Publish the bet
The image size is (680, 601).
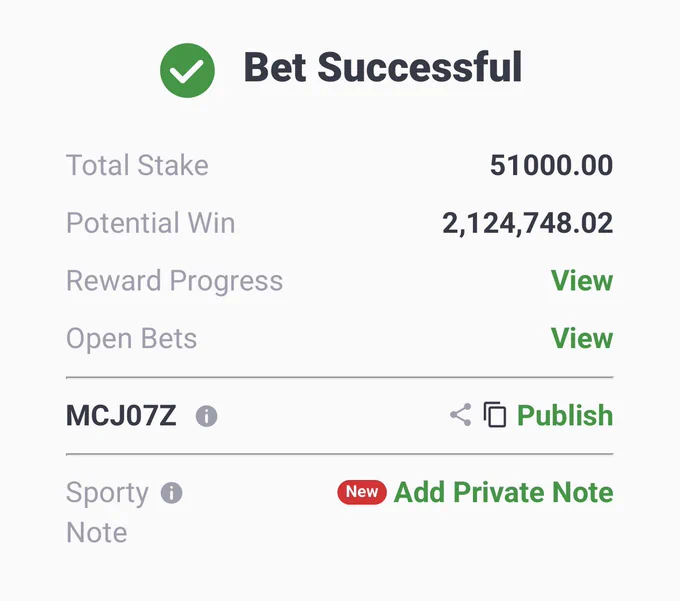565,415
